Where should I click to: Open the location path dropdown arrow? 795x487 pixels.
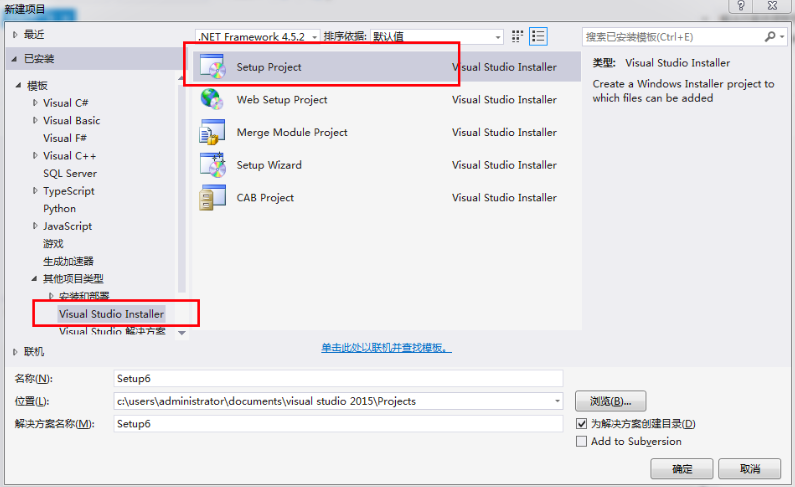[557, 401]
